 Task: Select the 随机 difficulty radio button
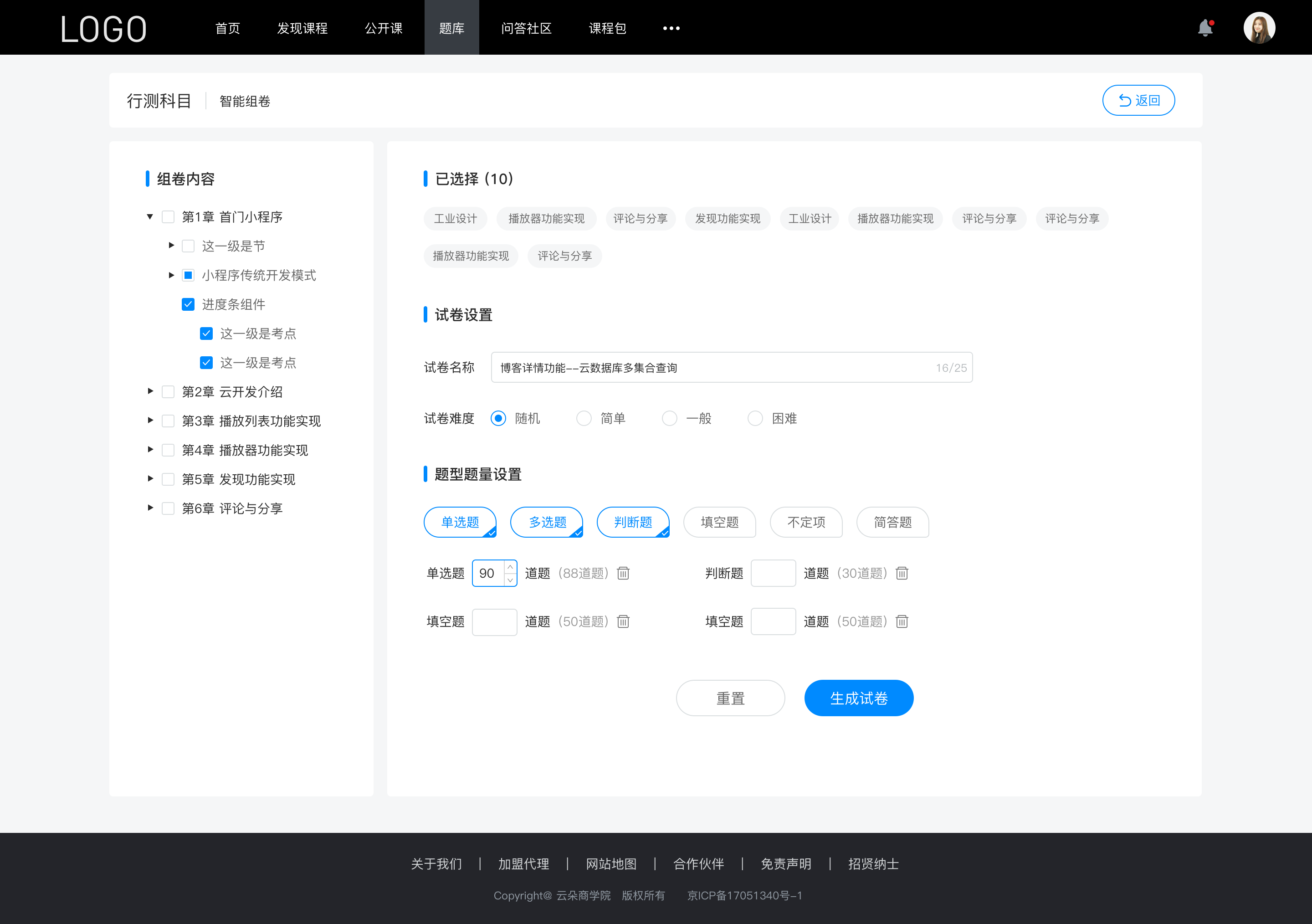click(x=498, y=418)
